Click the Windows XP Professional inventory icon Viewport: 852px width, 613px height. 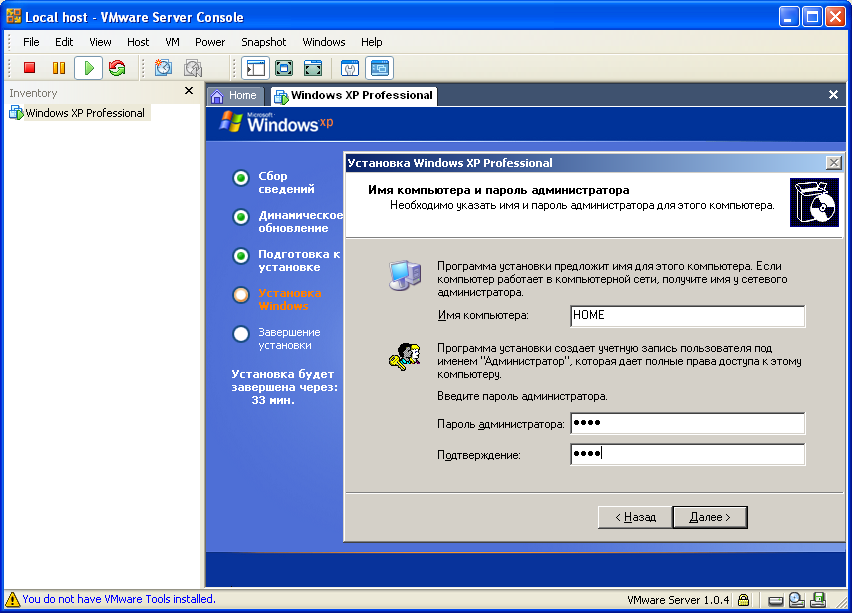[16, 112]
